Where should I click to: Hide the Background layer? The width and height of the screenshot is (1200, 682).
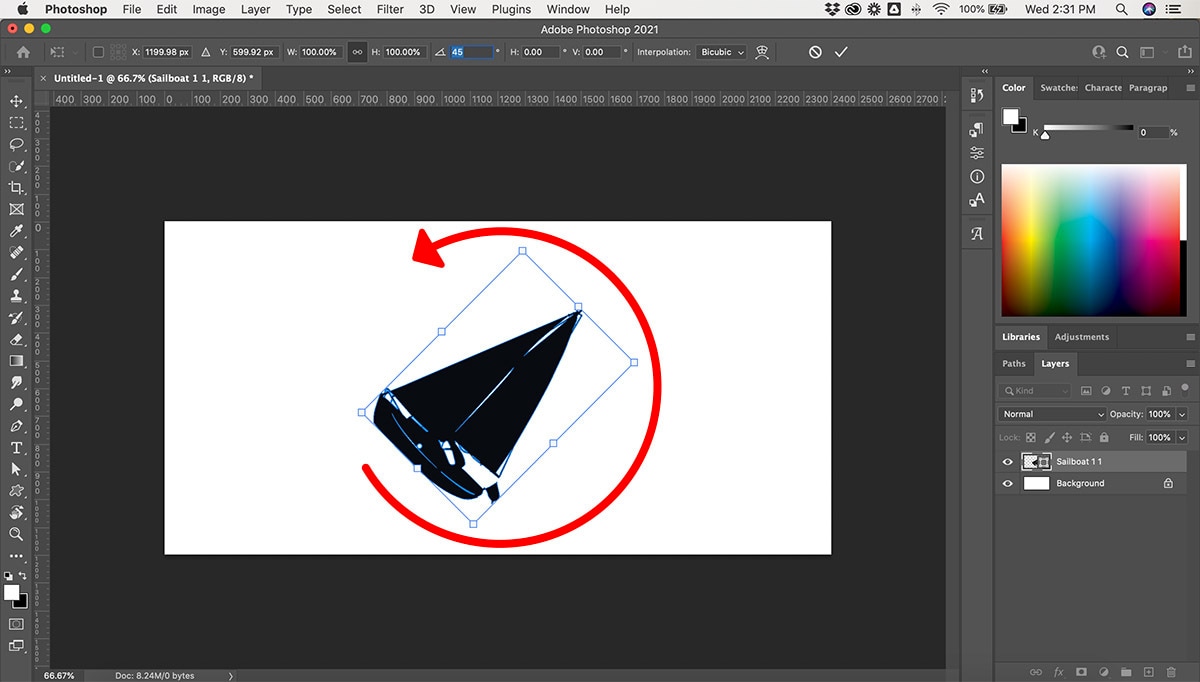pyautogui.click(x=1007, y=484)
